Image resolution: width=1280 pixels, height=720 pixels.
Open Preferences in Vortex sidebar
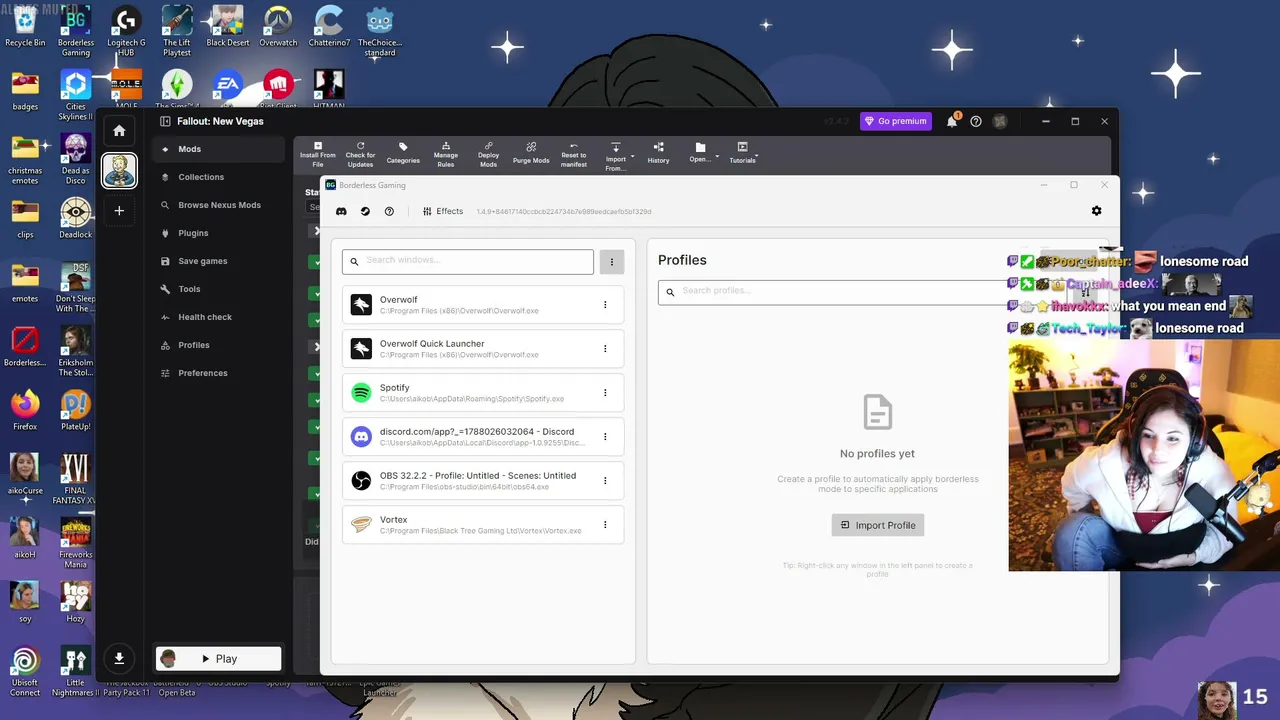(x=218, y=373)
